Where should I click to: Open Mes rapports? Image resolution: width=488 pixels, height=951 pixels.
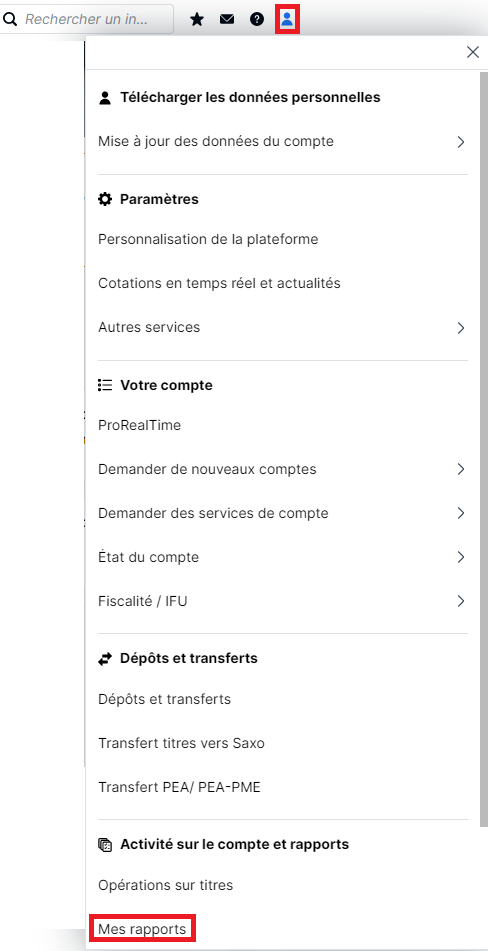click(x=142, y=929)
